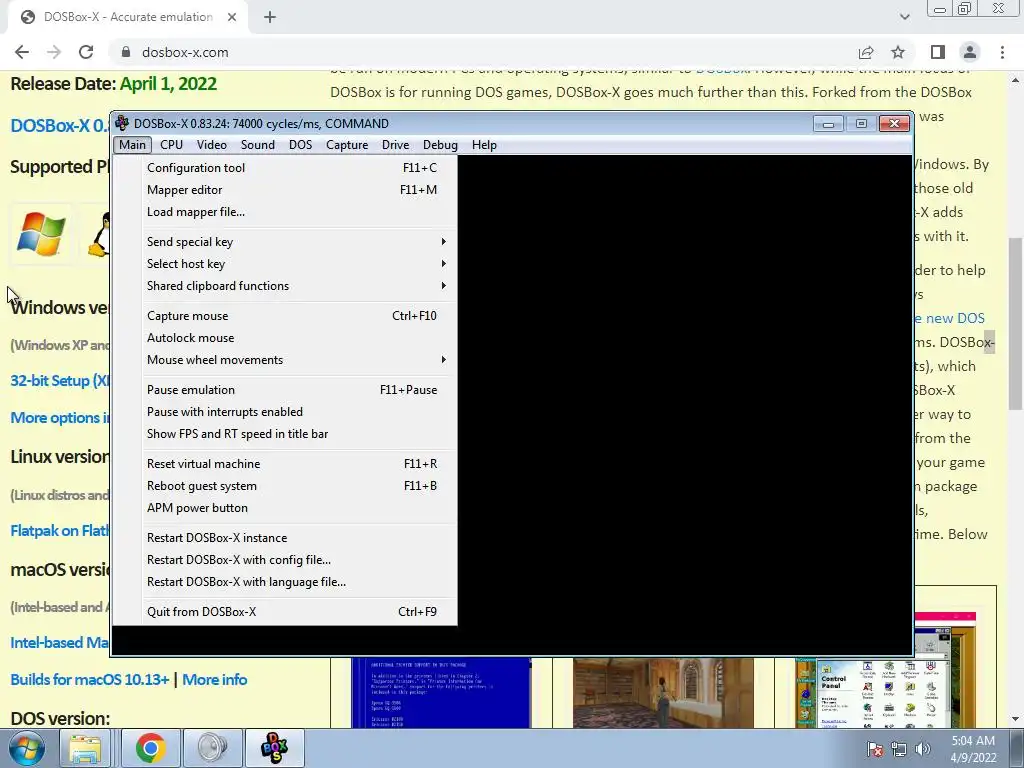Expand Select host key submenu
The image size is (1024, 768).
(285, 264)
